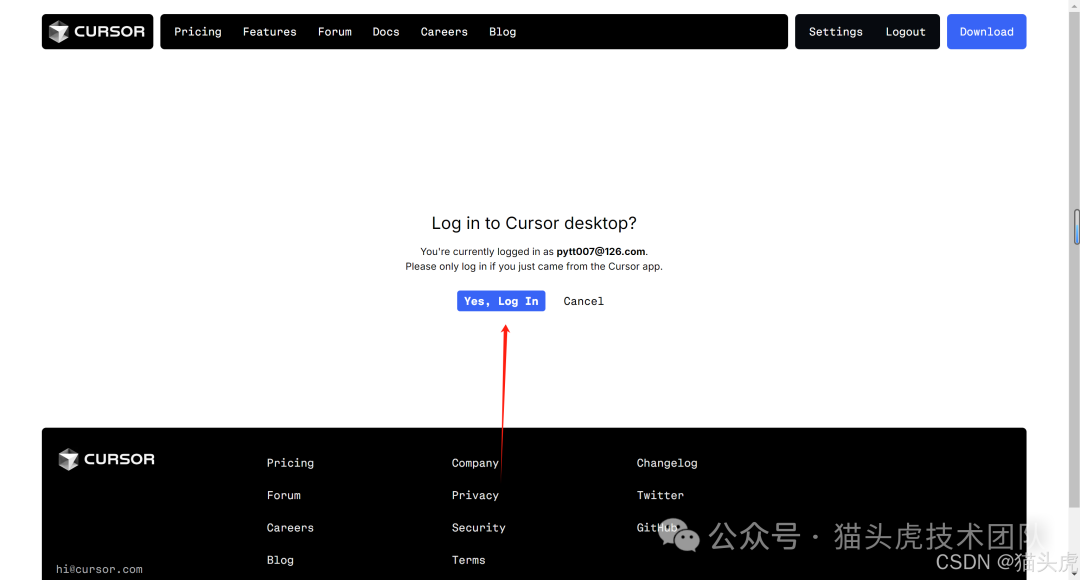The width and height of the screenshot is (1080, 580).
Task: Click the email pytt007@126.com text
Action: click(601, 251)
